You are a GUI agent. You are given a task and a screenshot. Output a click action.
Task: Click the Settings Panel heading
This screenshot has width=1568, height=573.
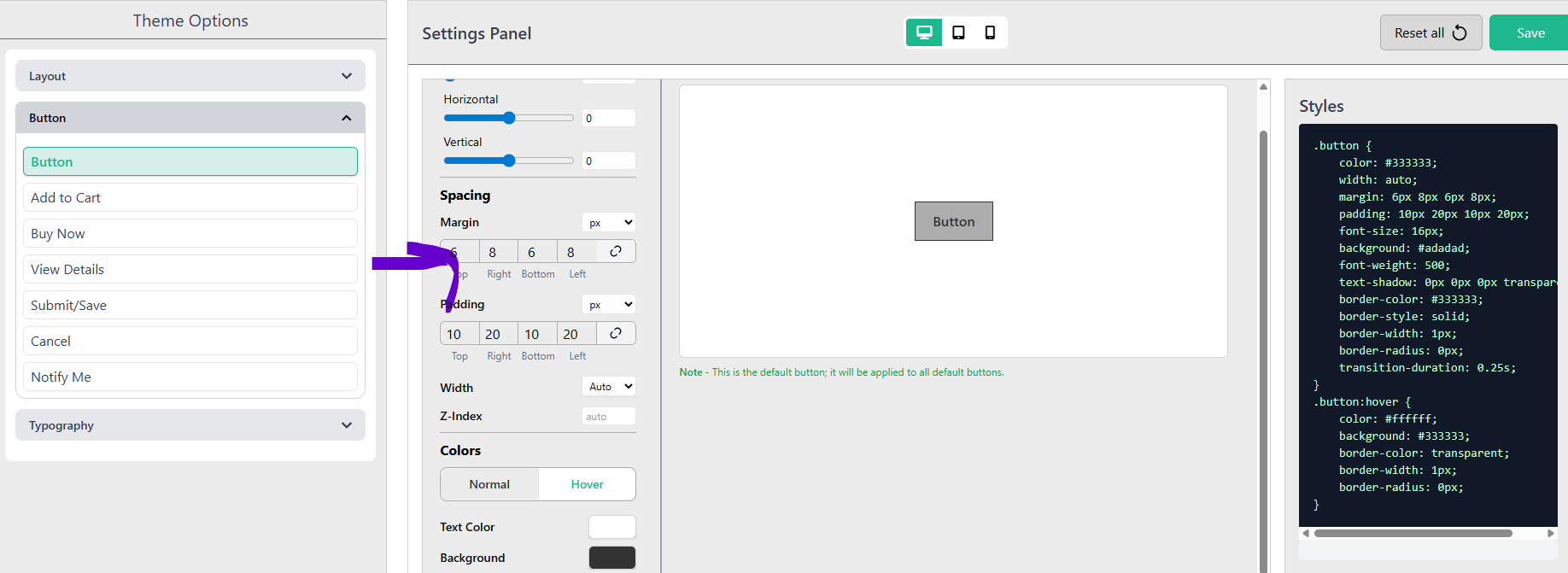click(x=477, y=33)
